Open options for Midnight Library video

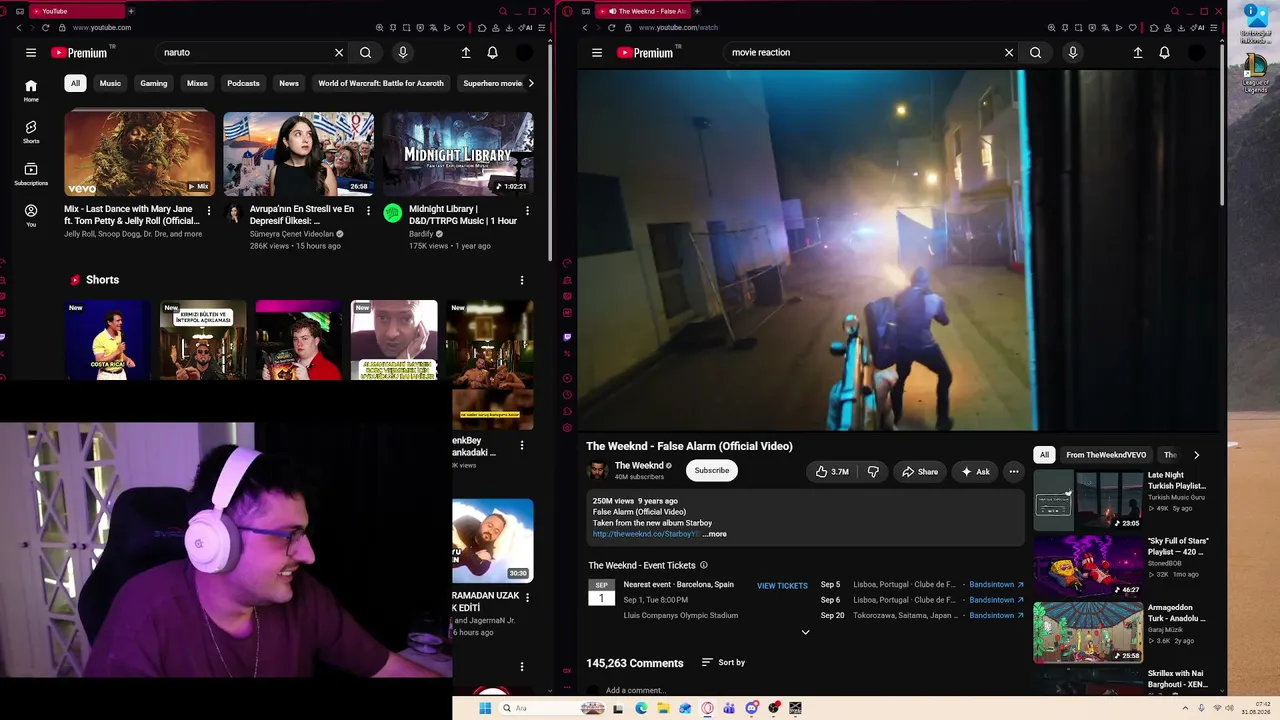pos(527,211)
